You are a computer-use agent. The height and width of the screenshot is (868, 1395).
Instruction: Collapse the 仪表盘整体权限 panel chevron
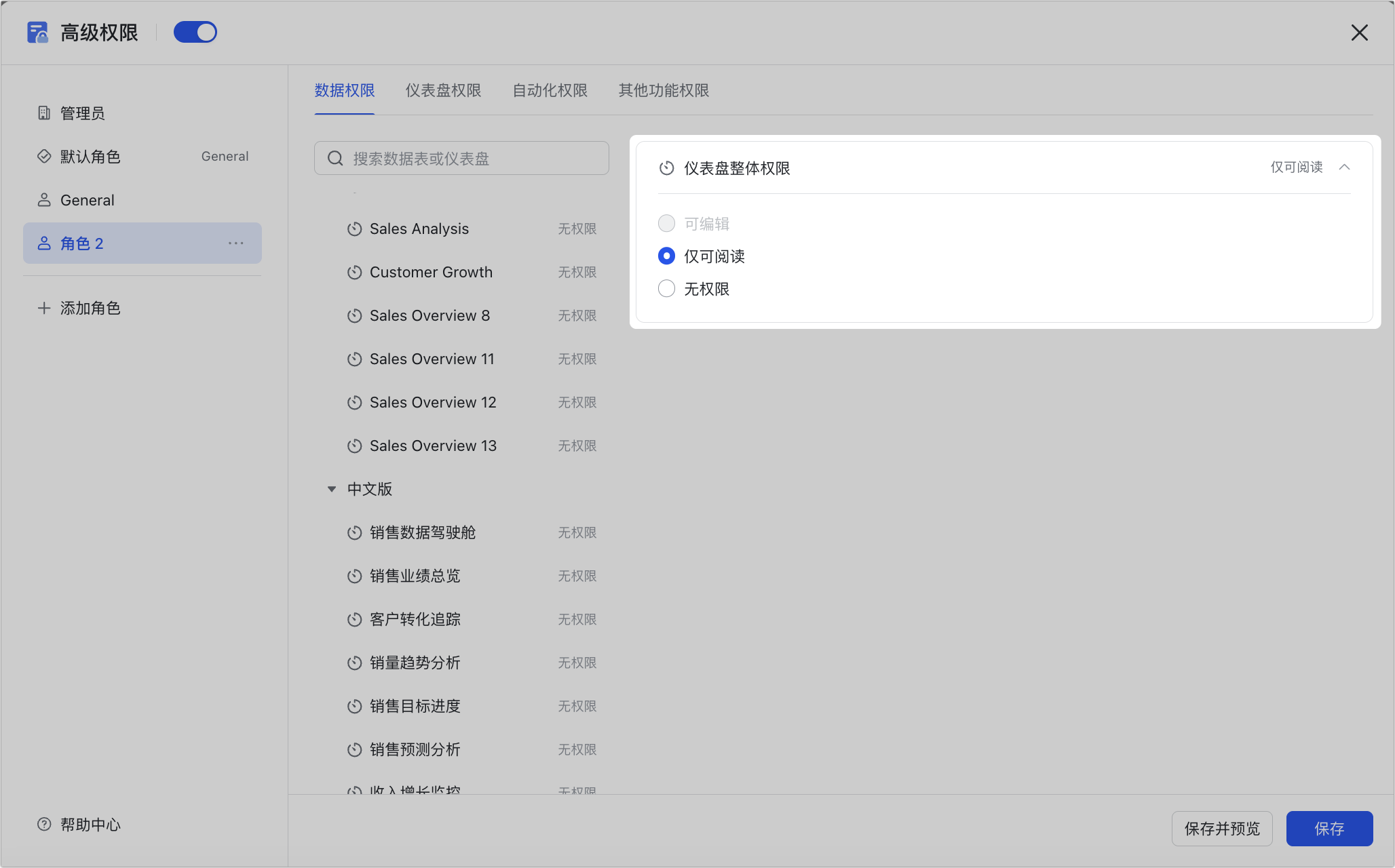point(1344,167)
